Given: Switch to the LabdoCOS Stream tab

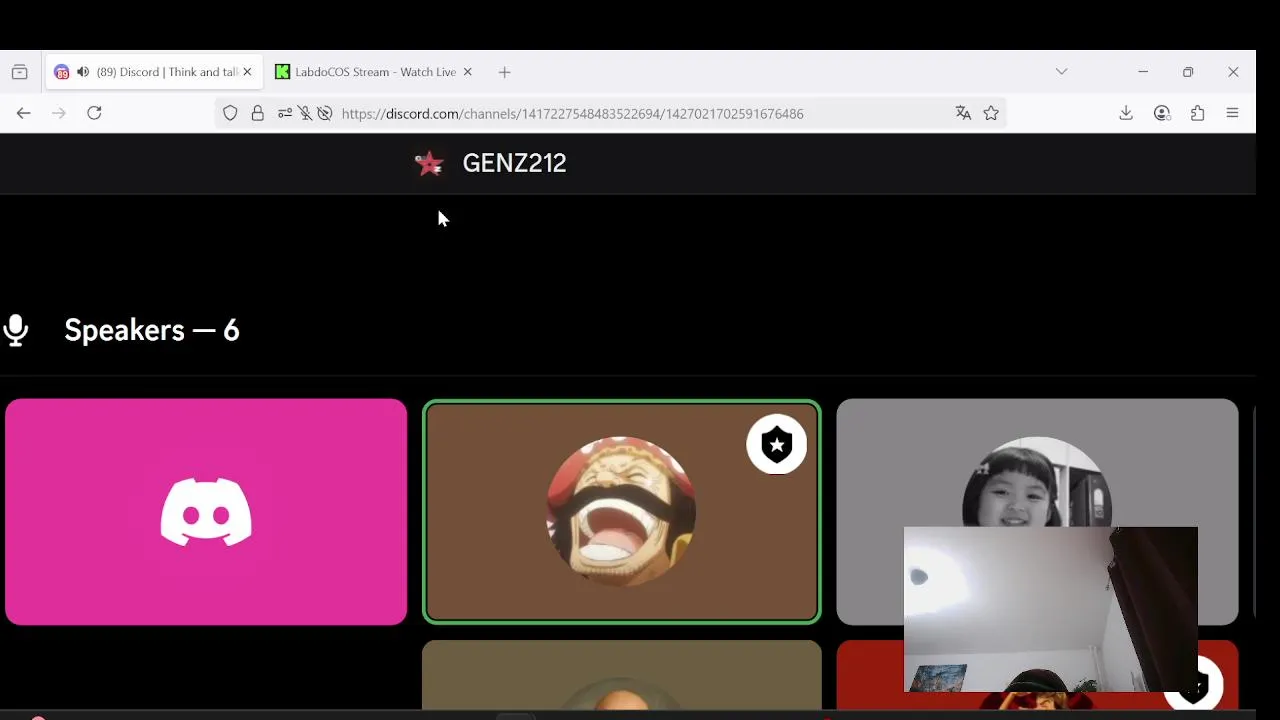Looking at the screenshot, I should [373, 72].
